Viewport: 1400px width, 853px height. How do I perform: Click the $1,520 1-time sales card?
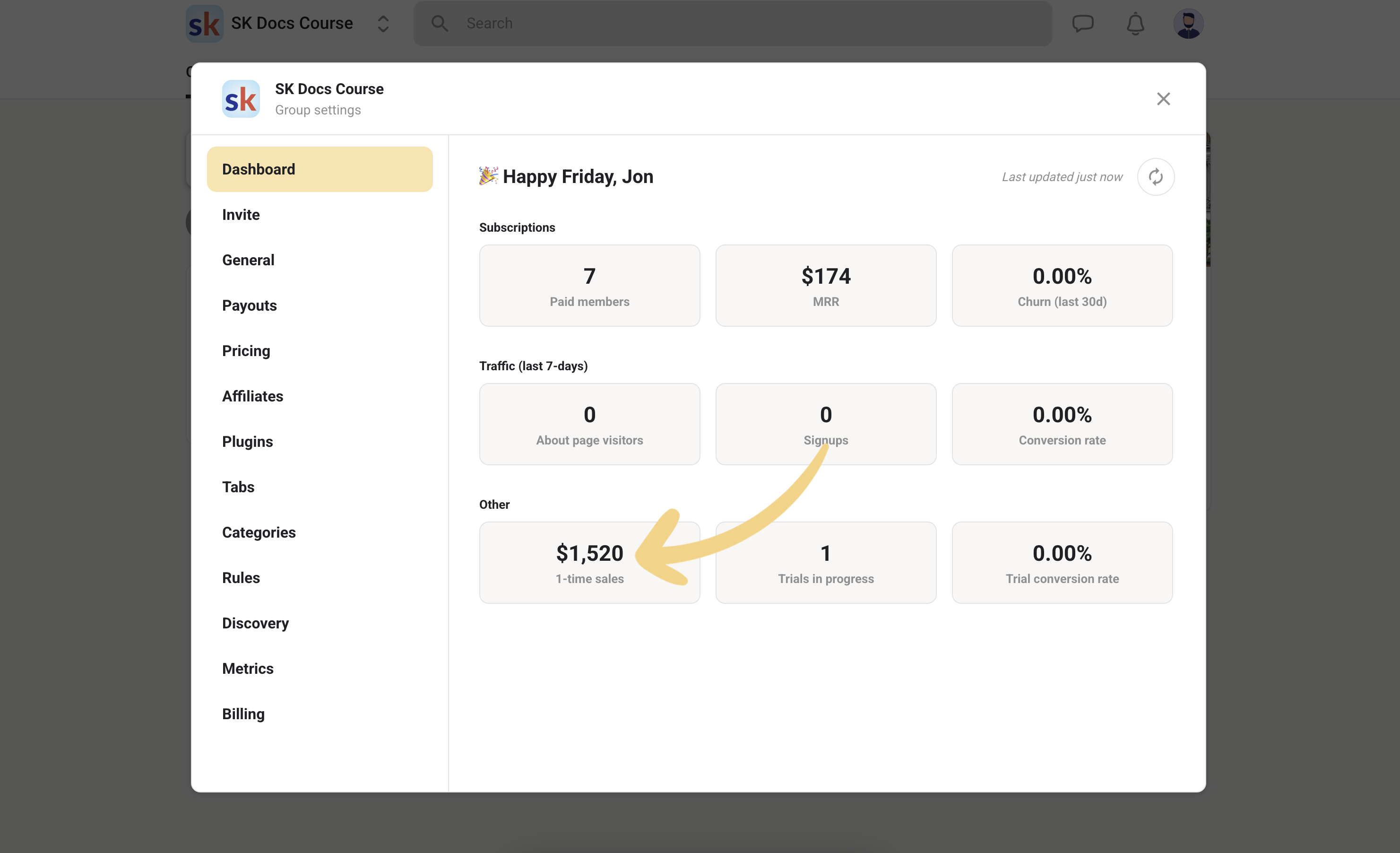589,563
